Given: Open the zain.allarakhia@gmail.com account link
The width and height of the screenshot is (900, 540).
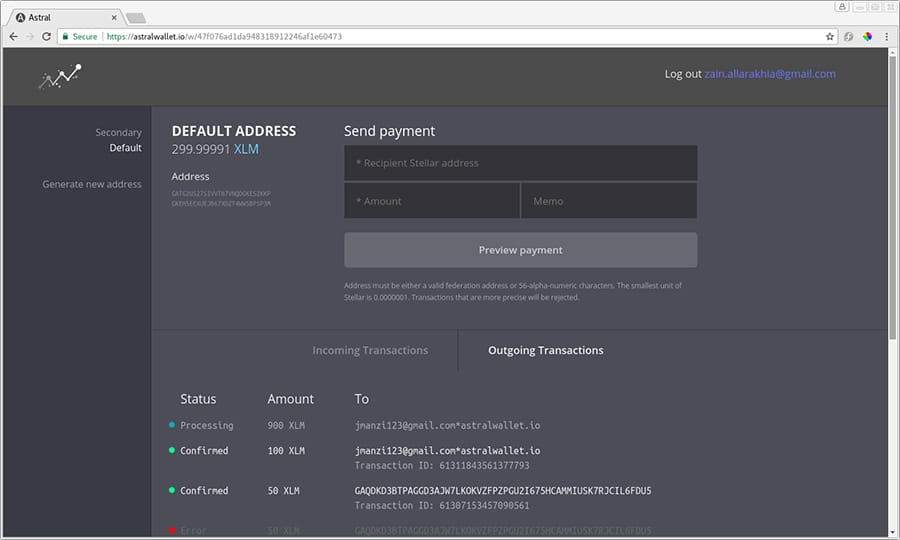Looking at the screenshot, I should click(x=770, y=74).
